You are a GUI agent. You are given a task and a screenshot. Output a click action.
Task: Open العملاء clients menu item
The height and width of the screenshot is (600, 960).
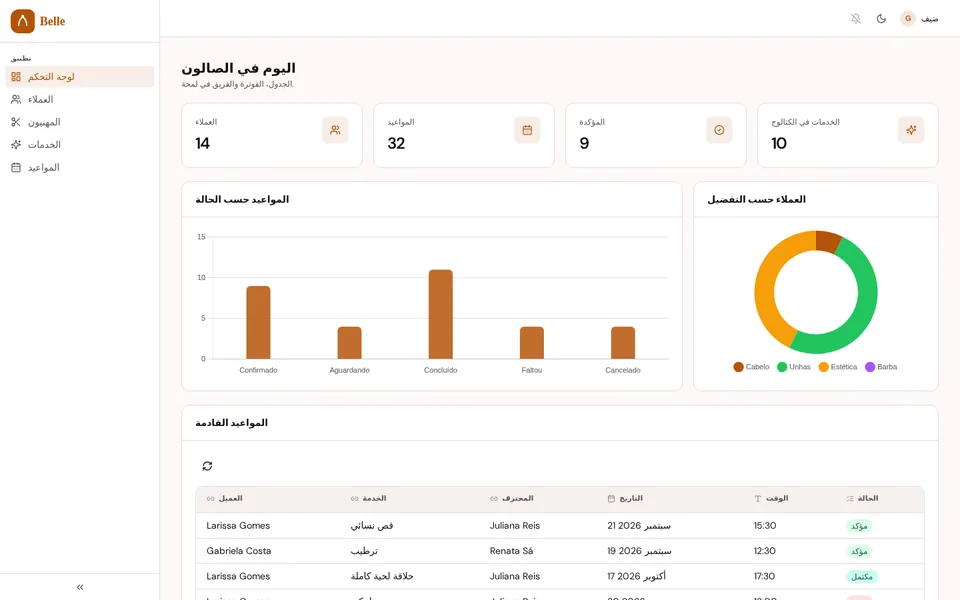[x=80, y=99]
